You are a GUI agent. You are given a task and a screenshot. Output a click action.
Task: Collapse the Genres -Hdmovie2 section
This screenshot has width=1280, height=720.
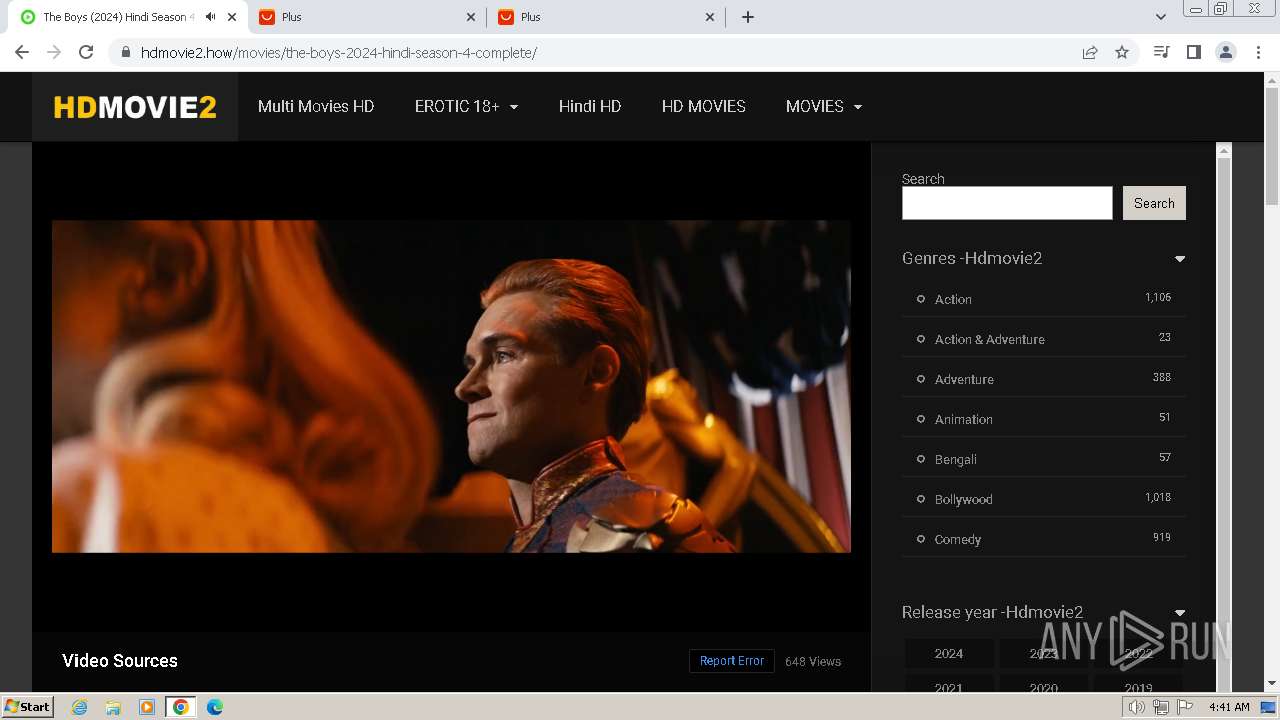1180,259
